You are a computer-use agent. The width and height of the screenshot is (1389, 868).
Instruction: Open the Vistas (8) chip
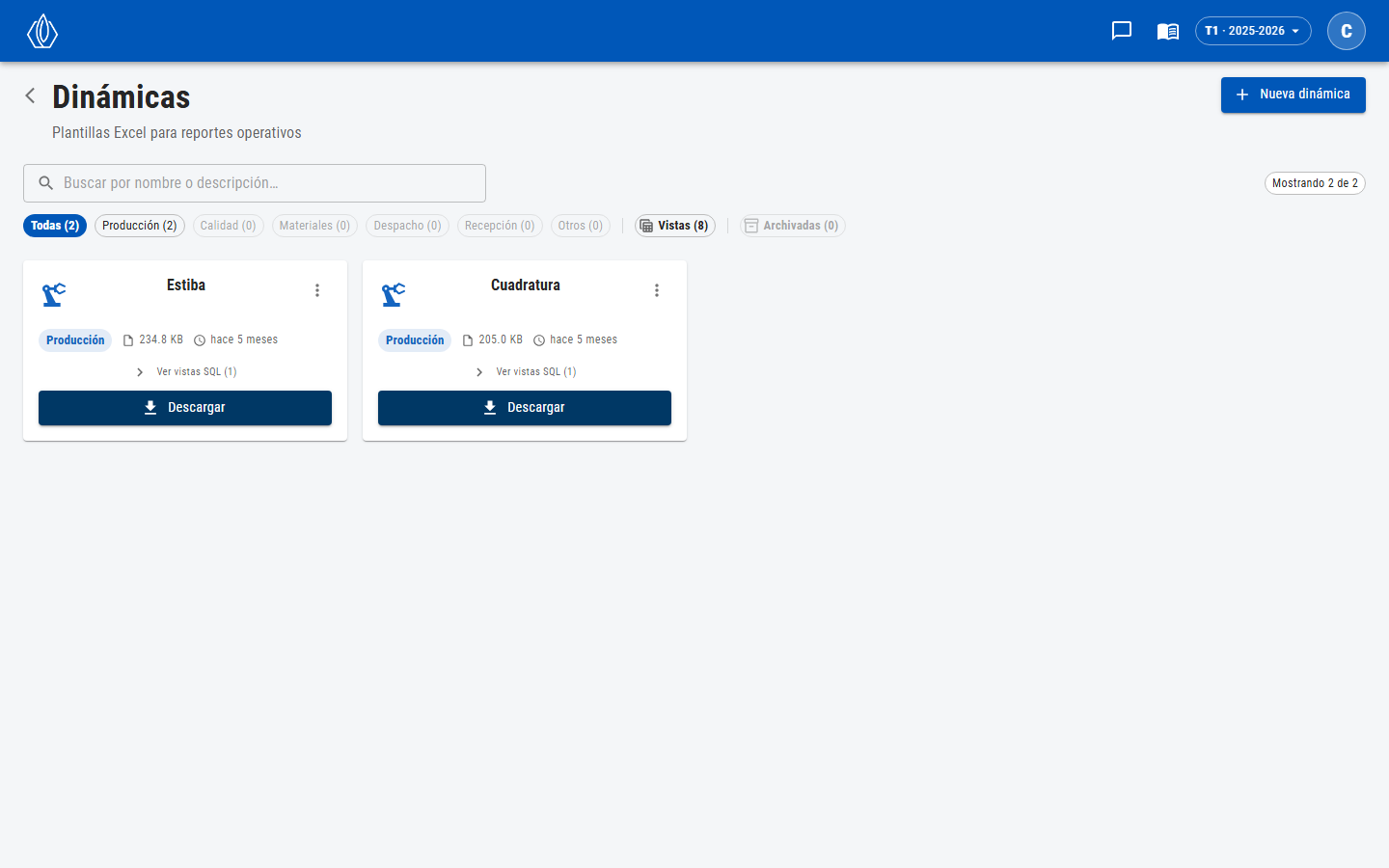click(675, 226)
